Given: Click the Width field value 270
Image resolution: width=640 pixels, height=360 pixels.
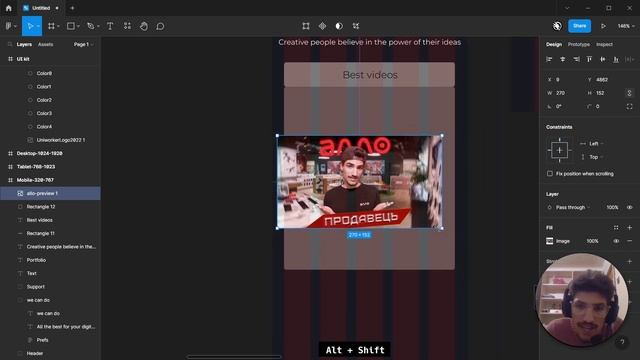Looking at the screenshot, I should (560, 93).
